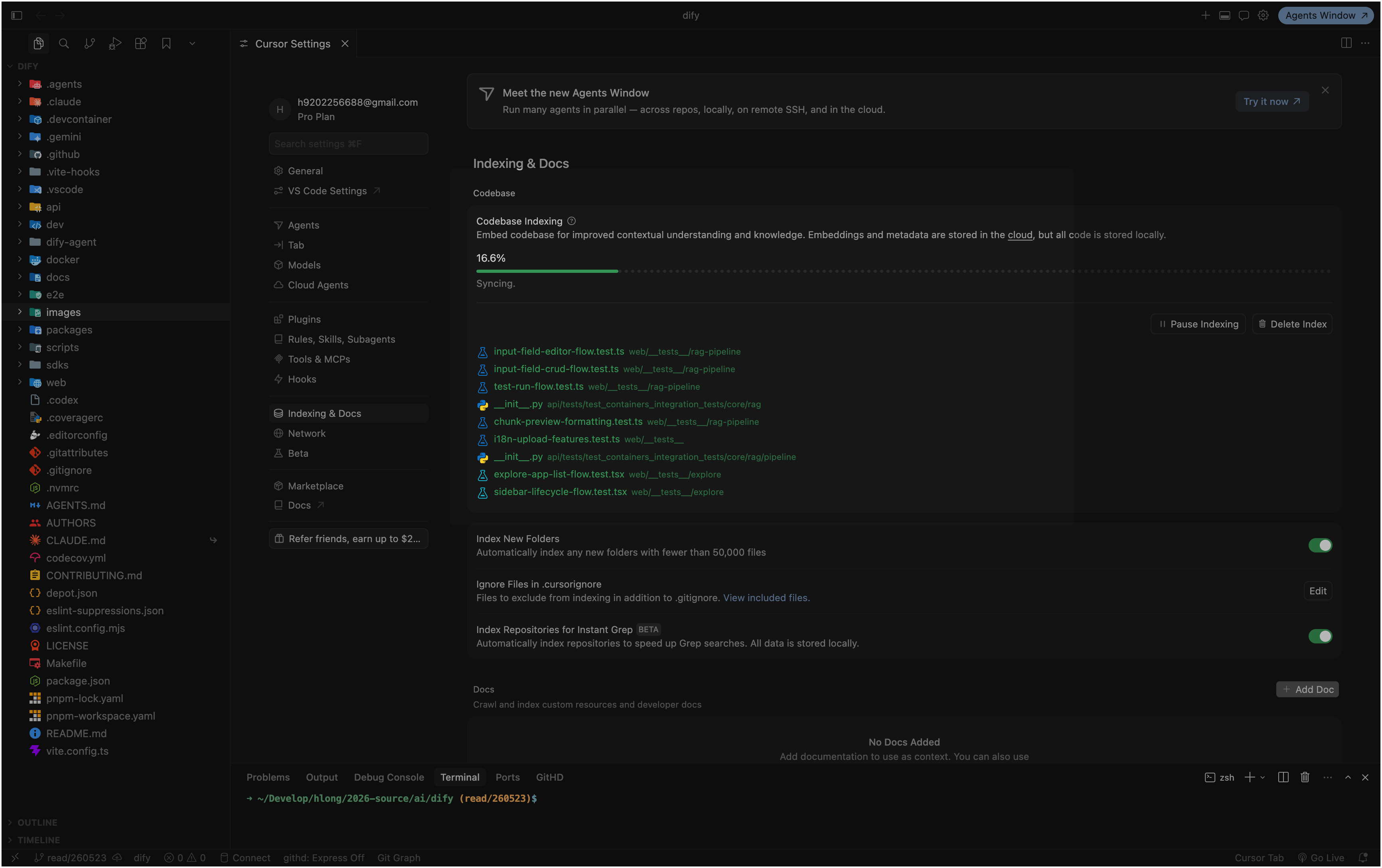Open the View included files link
The image size is (1382, 868).
765,598
